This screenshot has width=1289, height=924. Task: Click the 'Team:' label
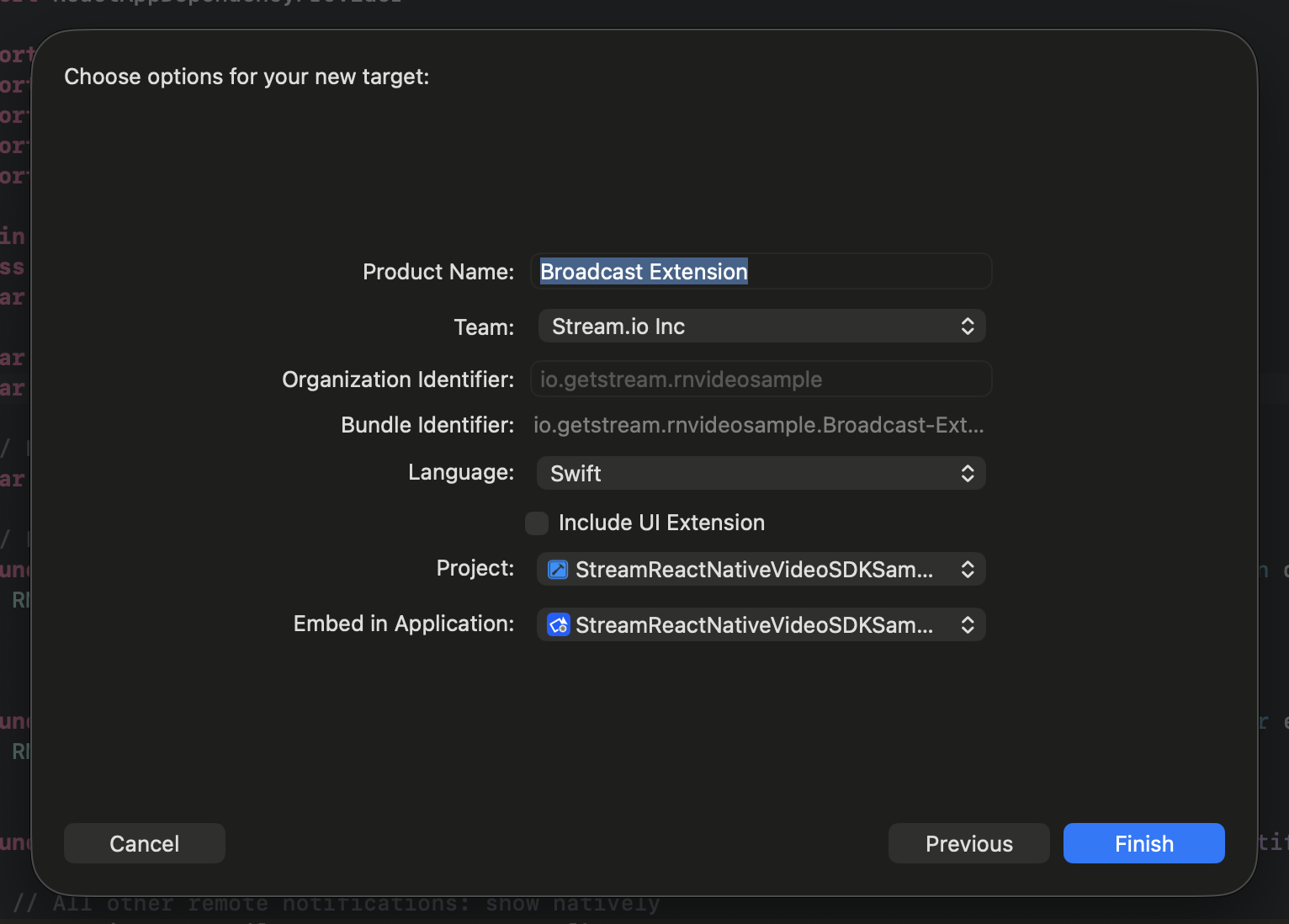(484, 327)
